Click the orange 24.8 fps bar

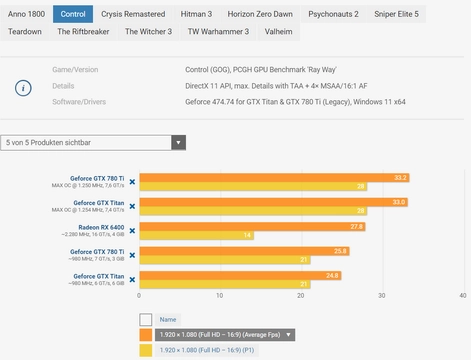[x=240, y=275]
